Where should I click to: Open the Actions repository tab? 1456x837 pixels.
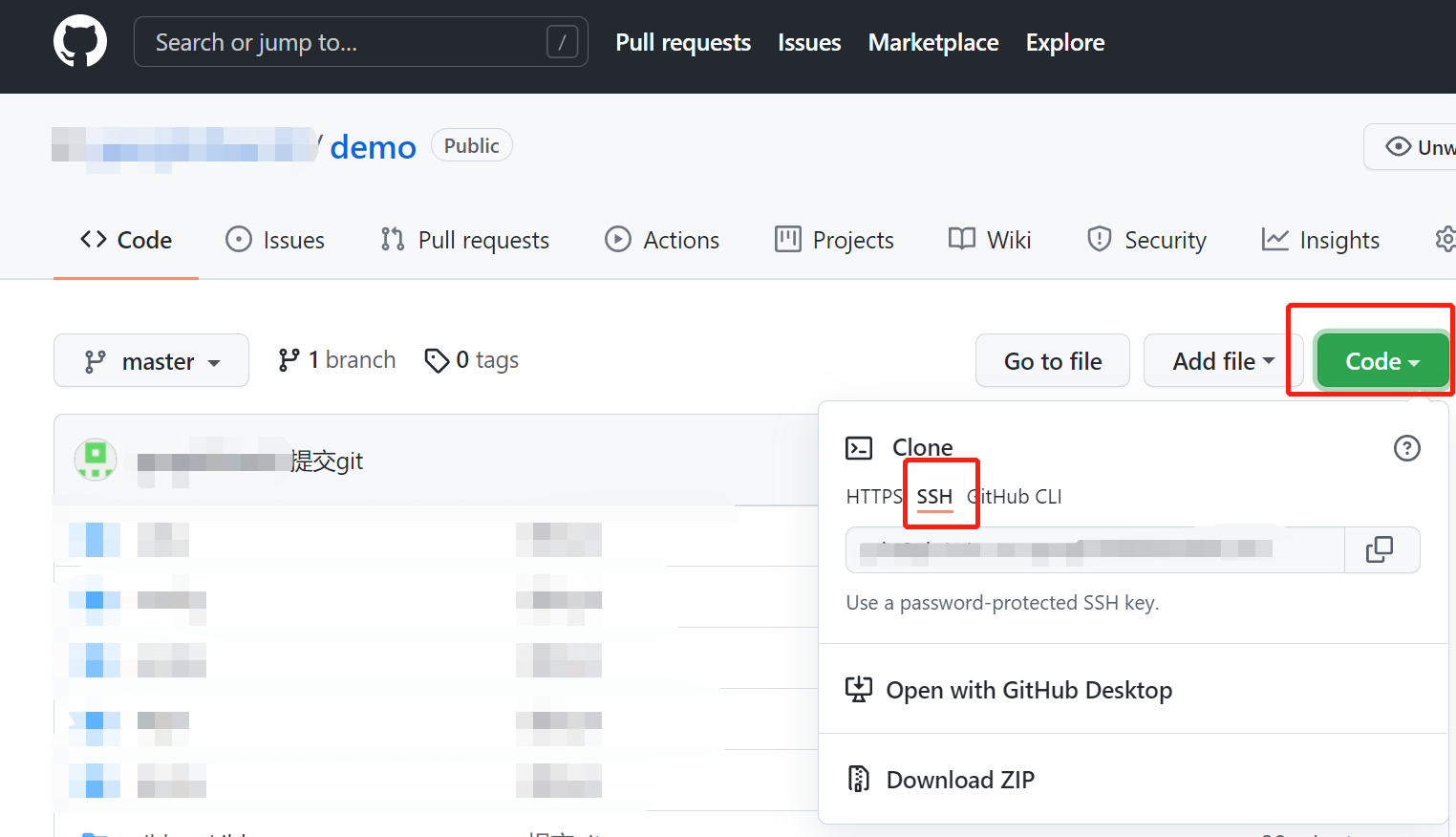point(662,240)
